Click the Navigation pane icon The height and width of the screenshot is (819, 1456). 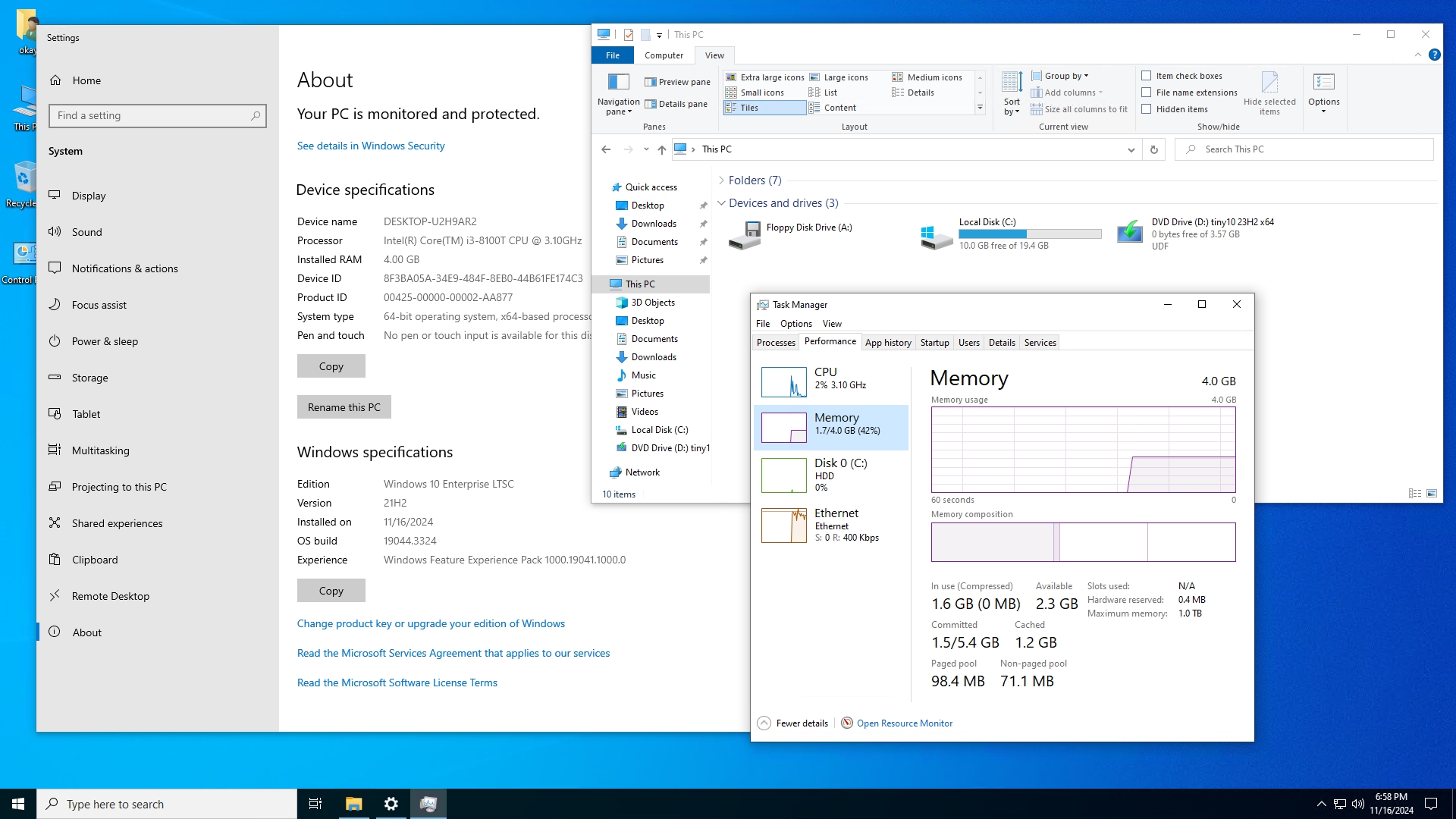[x=618, y=82]
